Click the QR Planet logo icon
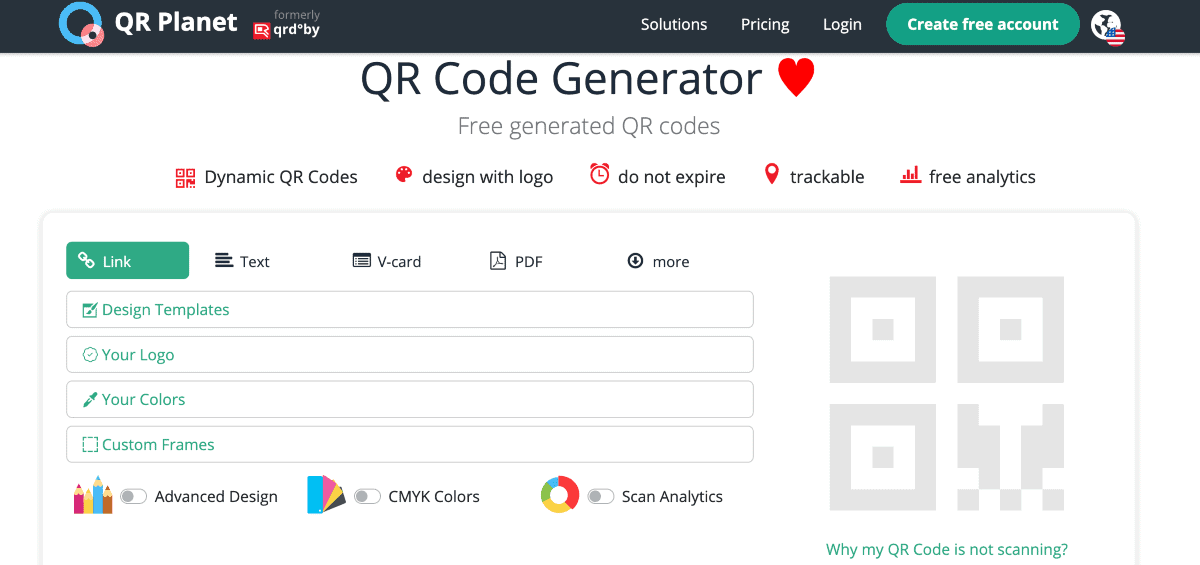Viewport: 1200px width, 565px height. click(81, 24)
